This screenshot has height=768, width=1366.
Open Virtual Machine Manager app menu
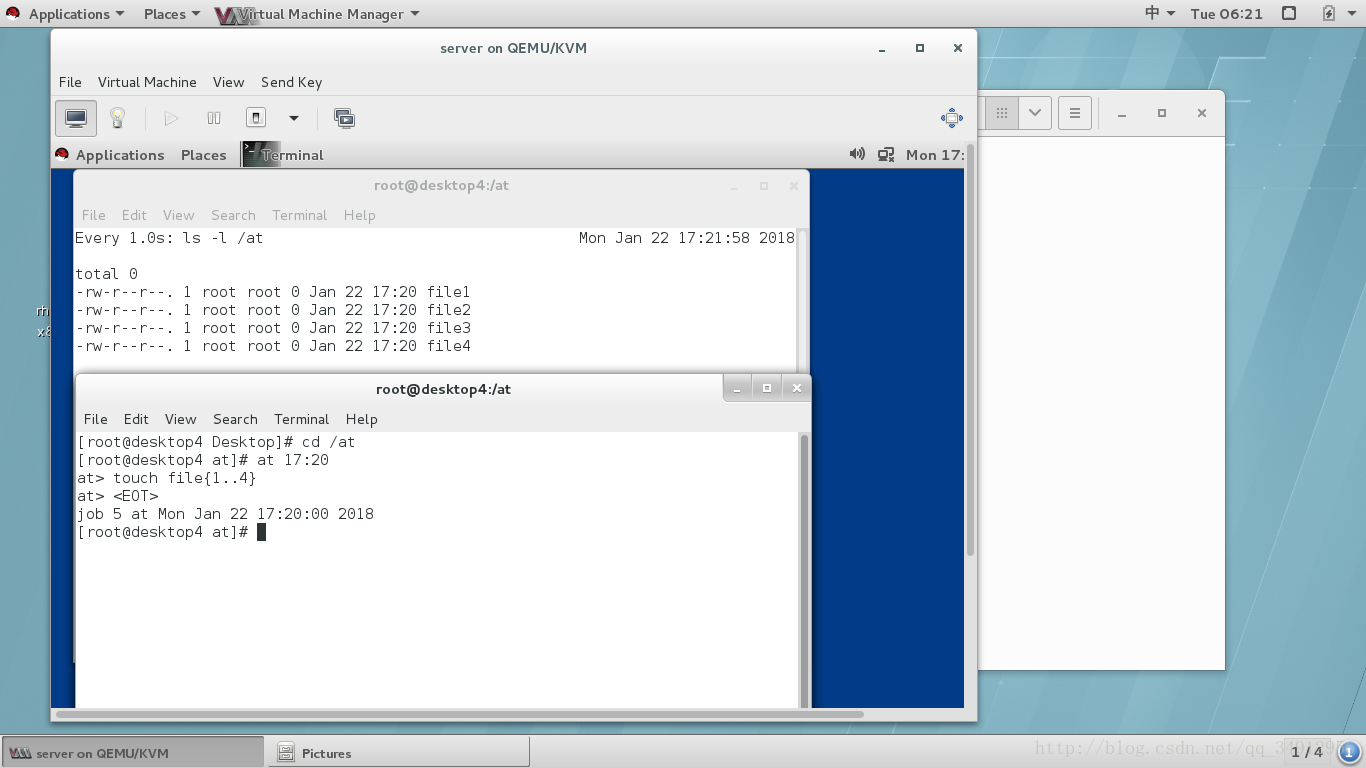point(318,14)
